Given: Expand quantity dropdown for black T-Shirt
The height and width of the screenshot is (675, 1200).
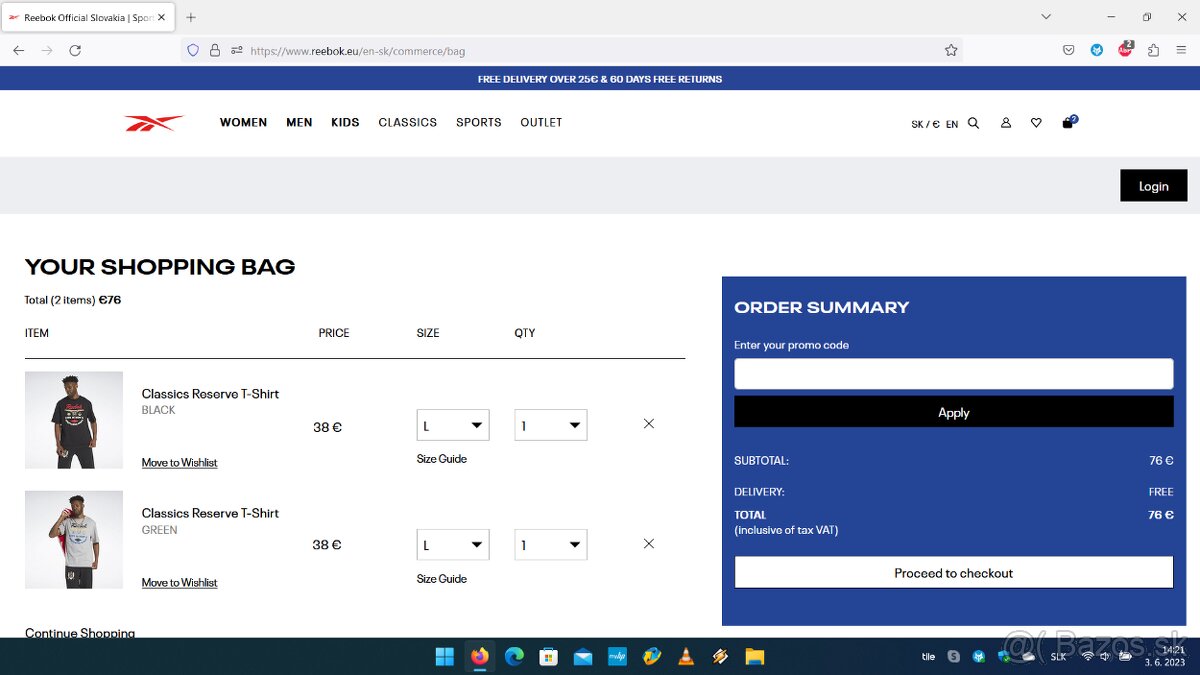Looking at the screenshot, I should click(550, 425).
